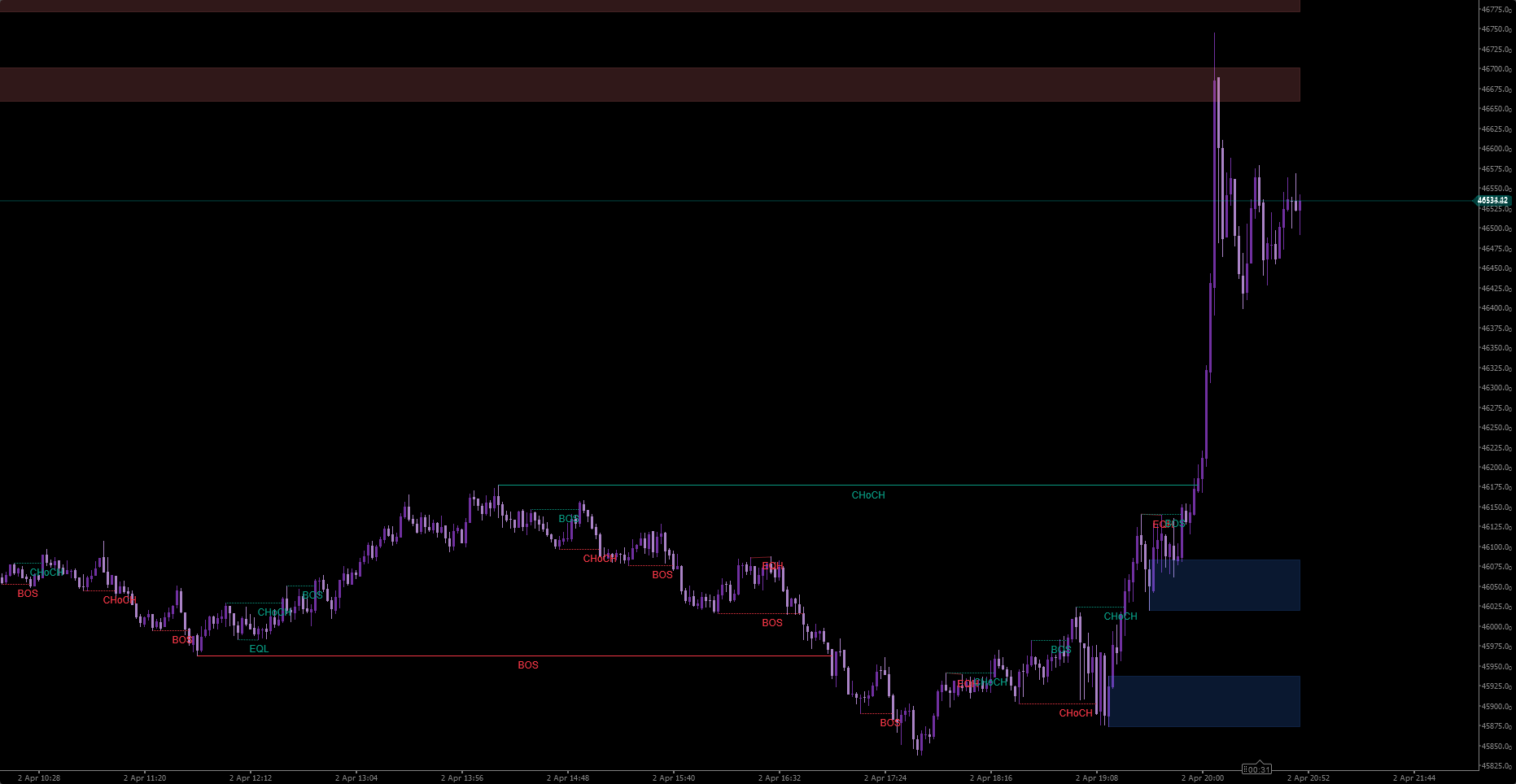Click the 2 Apr 21:44 time axis label
Screen dimensions: 1516x784
[x=1414, y=778]
